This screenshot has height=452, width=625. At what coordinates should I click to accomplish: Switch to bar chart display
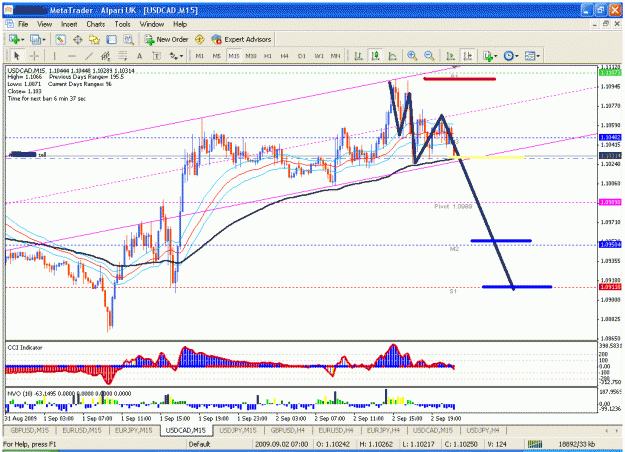click(358, 56)
